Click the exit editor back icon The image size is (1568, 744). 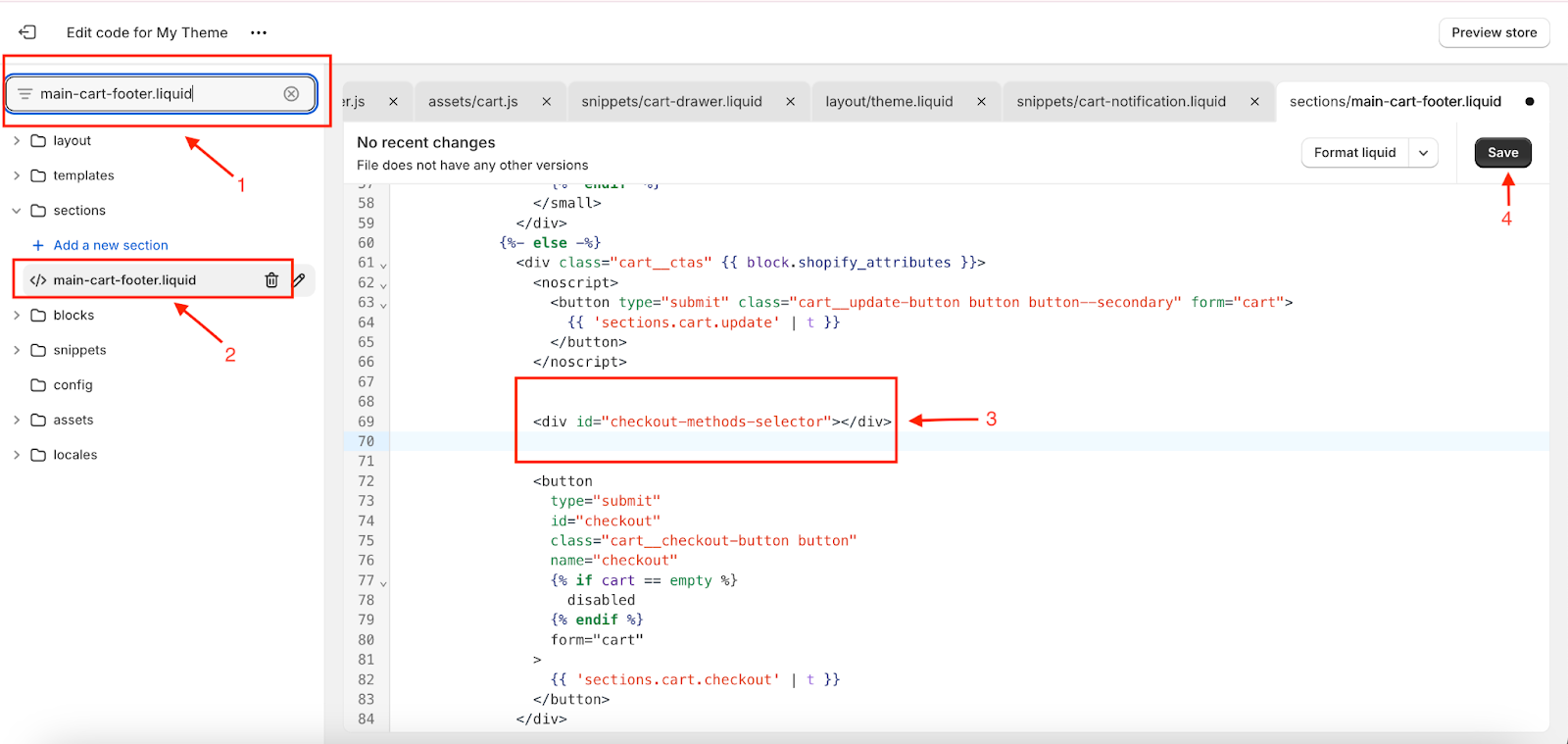27,32
